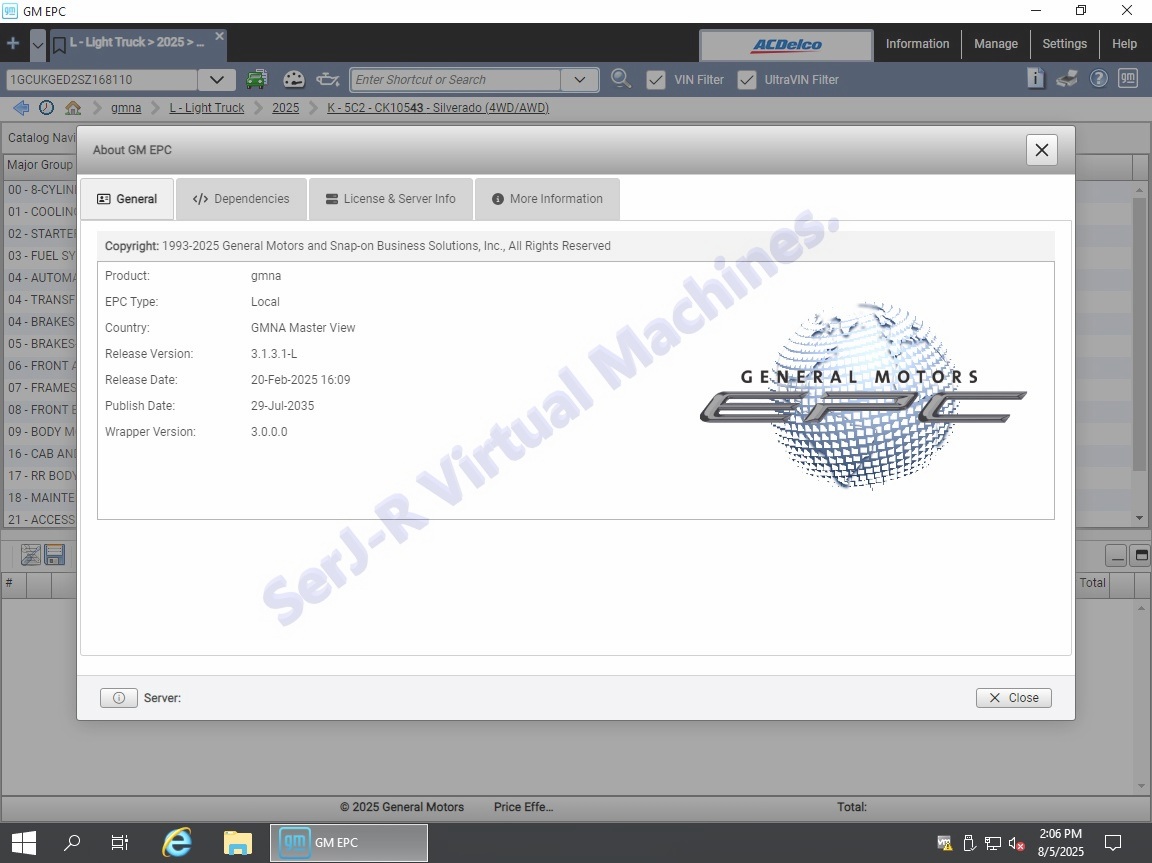Select the 09 - BODY M major group row
This screenshot has height=863, width=1152.
coord(40,432)
